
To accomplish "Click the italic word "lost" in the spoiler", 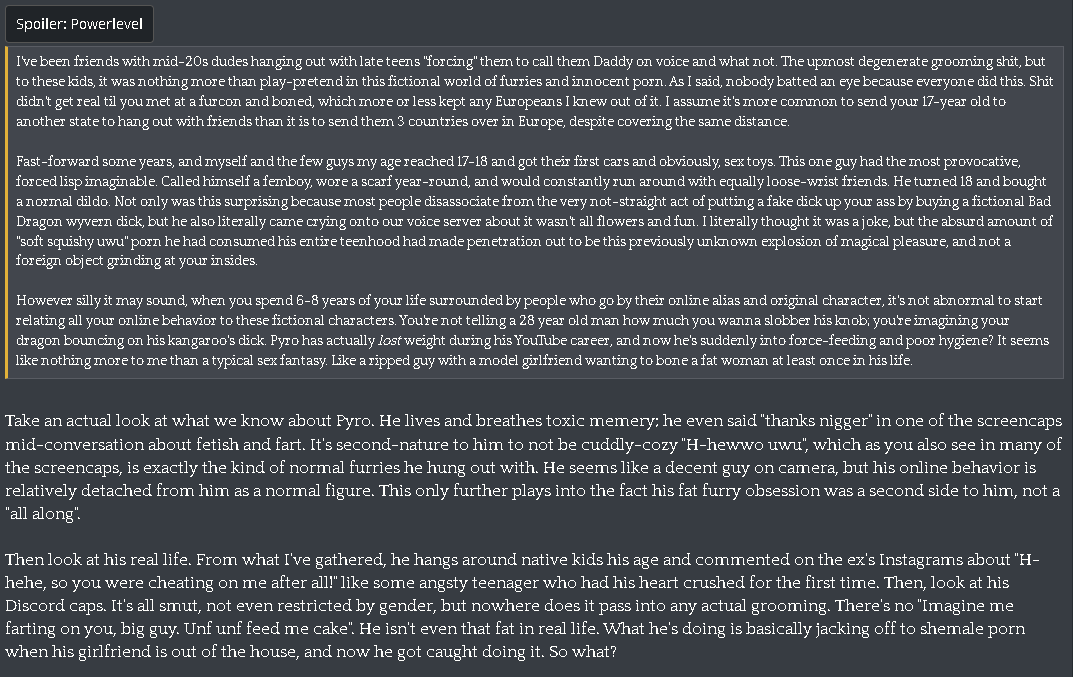I will [x=389, y=340].
